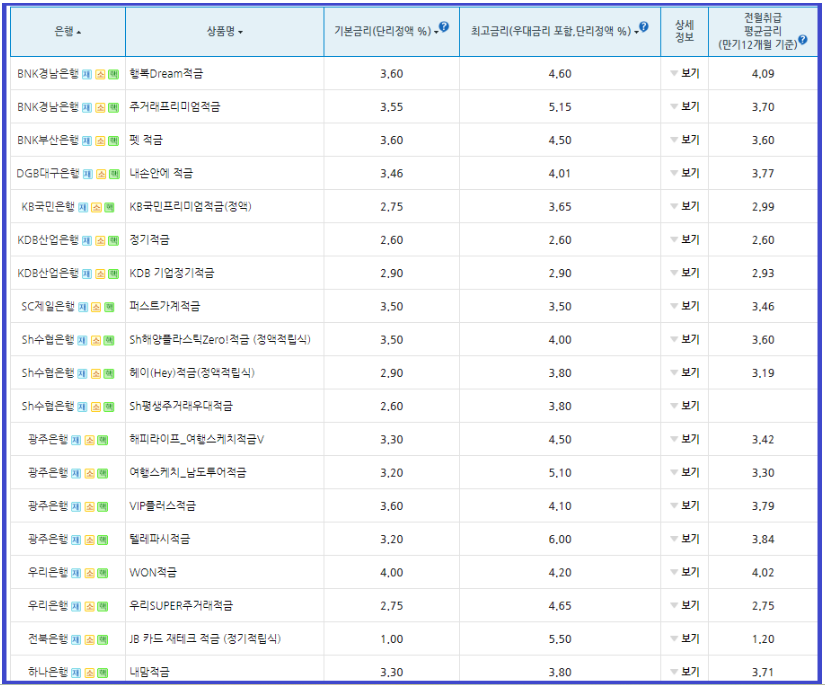Click yellow 소 badge on BNK부산은행 row
825x685 pixels.
[100, 141]
